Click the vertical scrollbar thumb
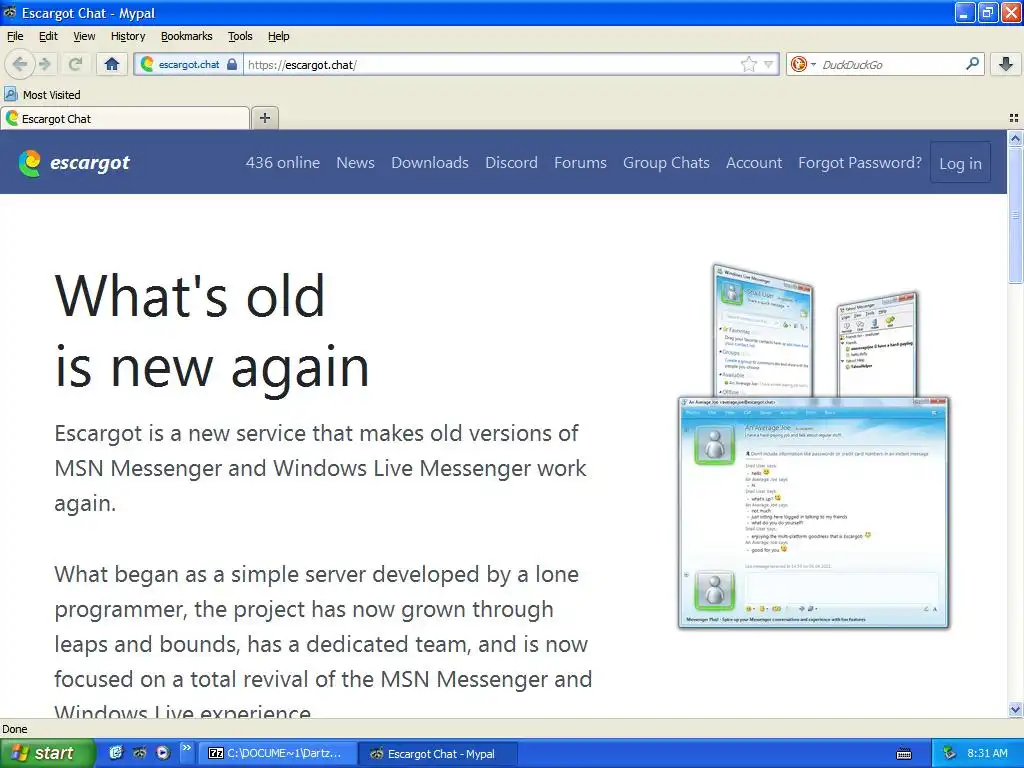 point(1014,215)
